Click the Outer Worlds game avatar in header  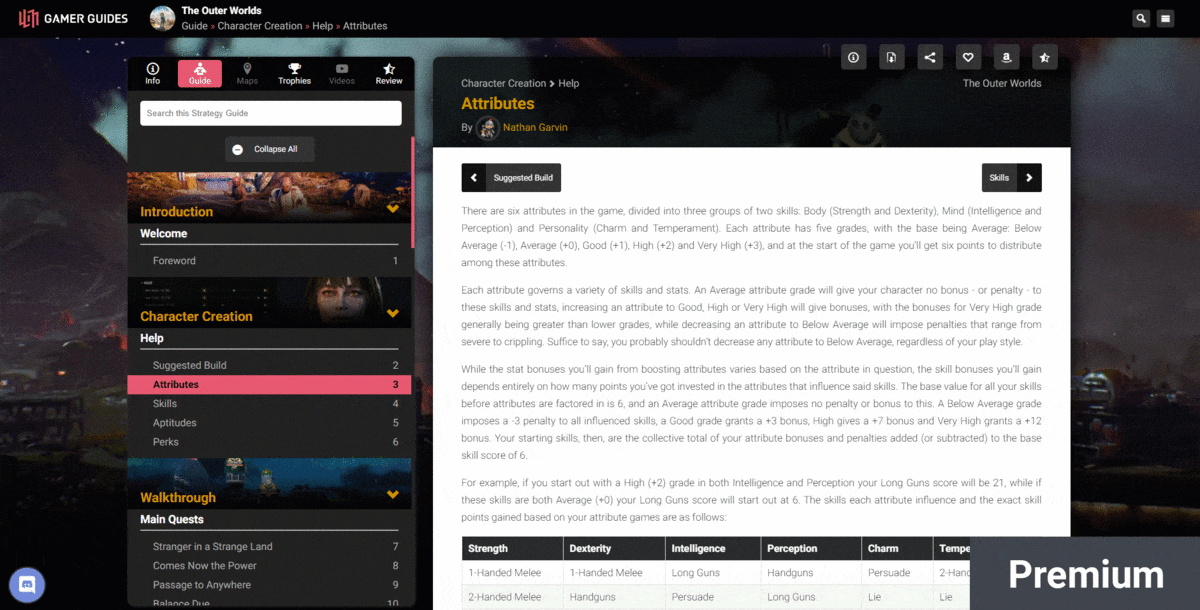162,18
